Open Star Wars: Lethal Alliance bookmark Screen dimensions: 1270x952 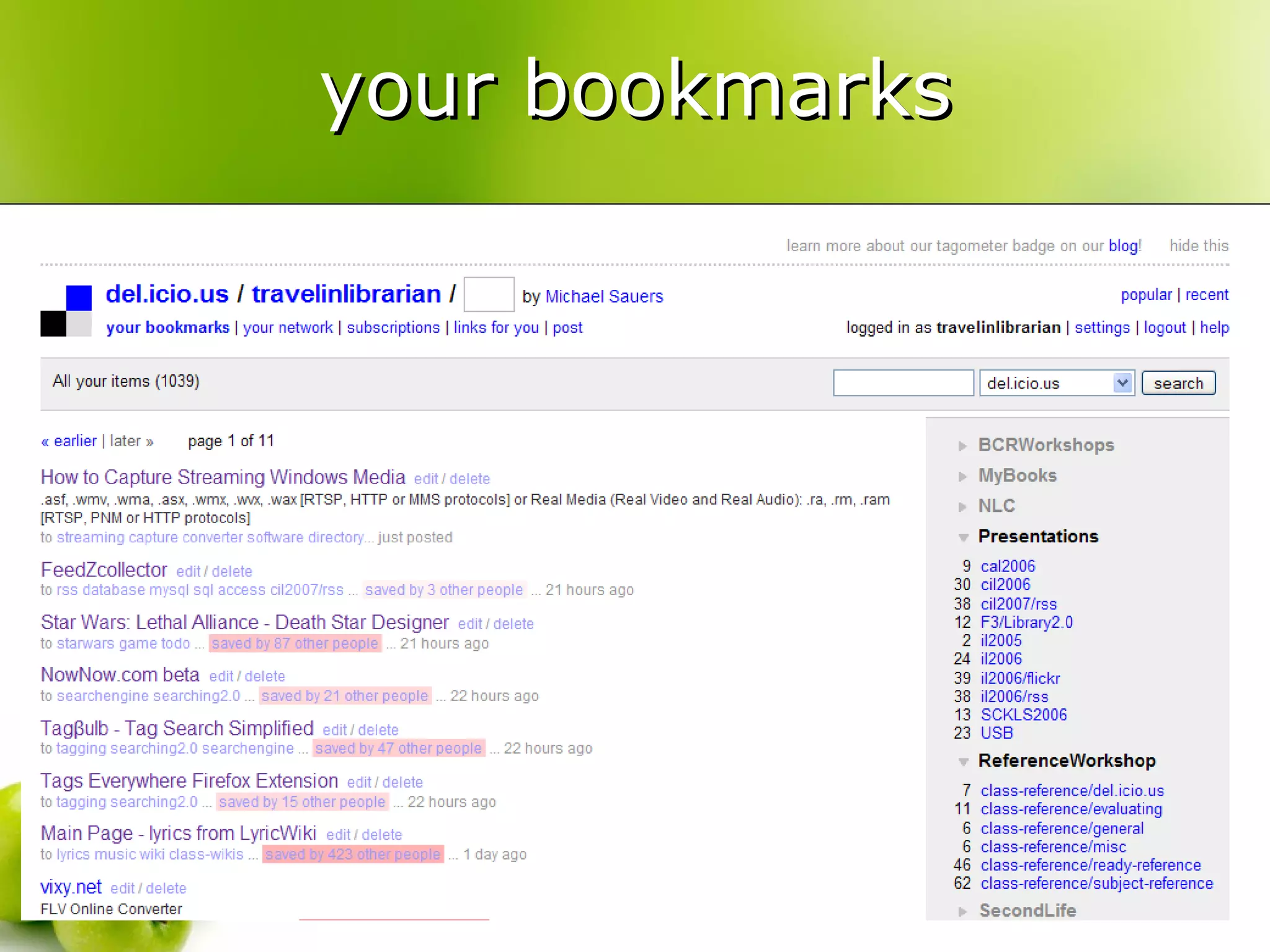coord(244,622)
